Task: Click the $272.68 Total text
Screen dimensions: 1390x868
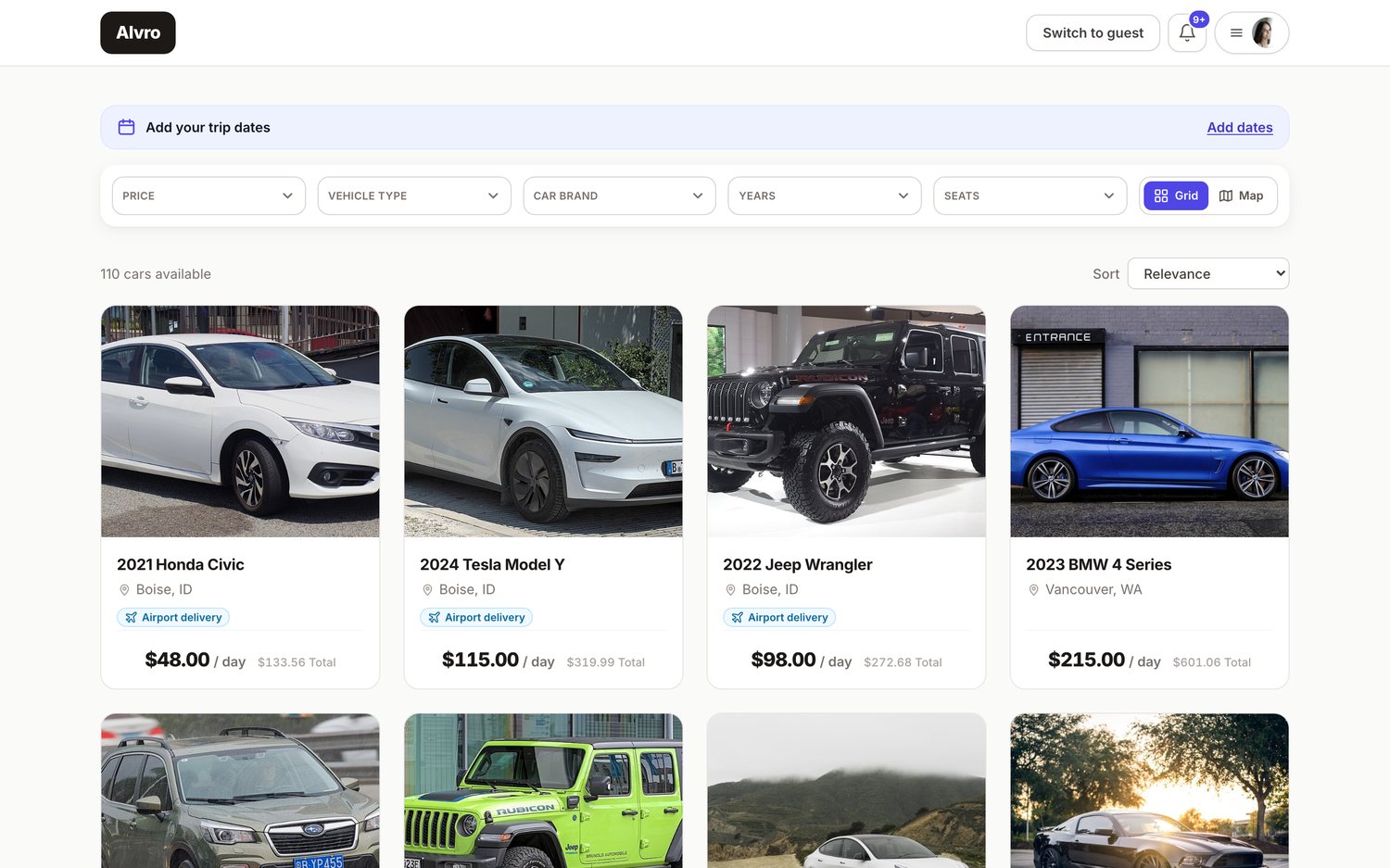Action: pos(903,662)
